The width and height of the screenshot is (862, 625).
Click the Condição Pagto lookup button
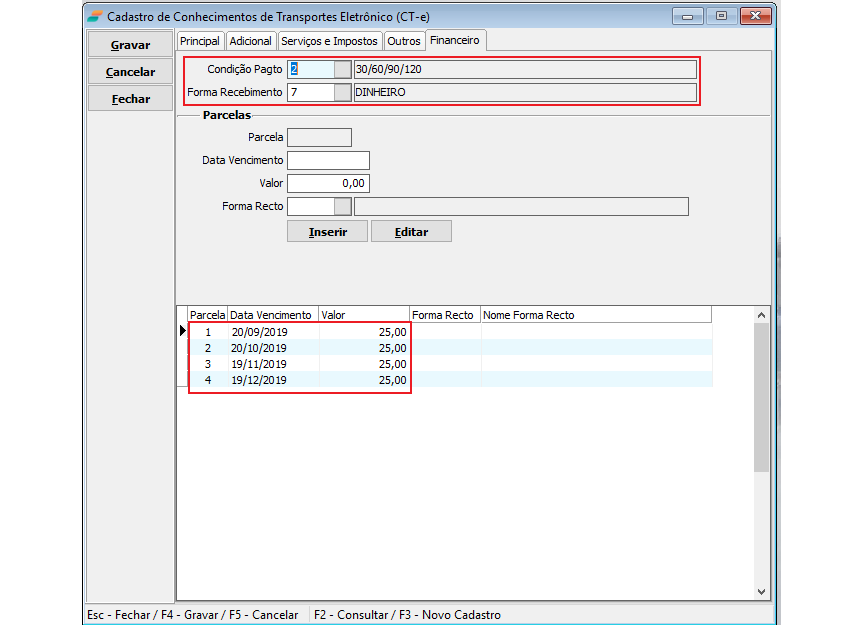pos(342,69)
